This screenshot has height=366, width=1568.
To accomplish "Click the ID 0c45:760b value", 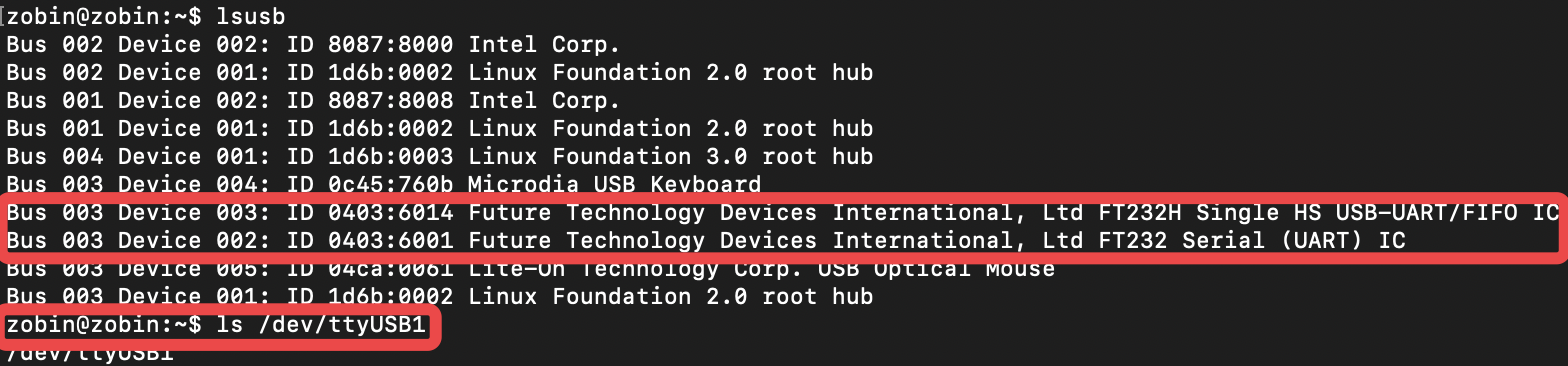I will [370, 184].
